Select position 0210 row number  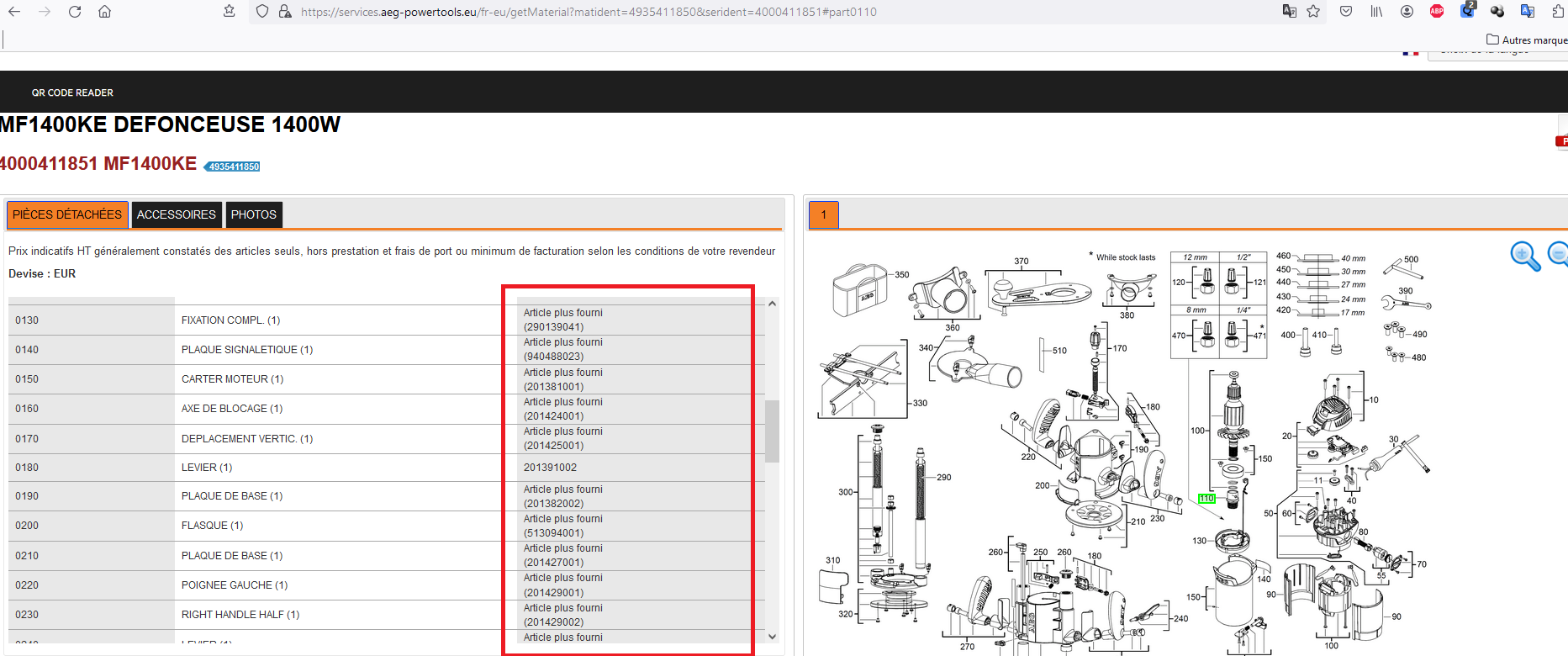27,556
